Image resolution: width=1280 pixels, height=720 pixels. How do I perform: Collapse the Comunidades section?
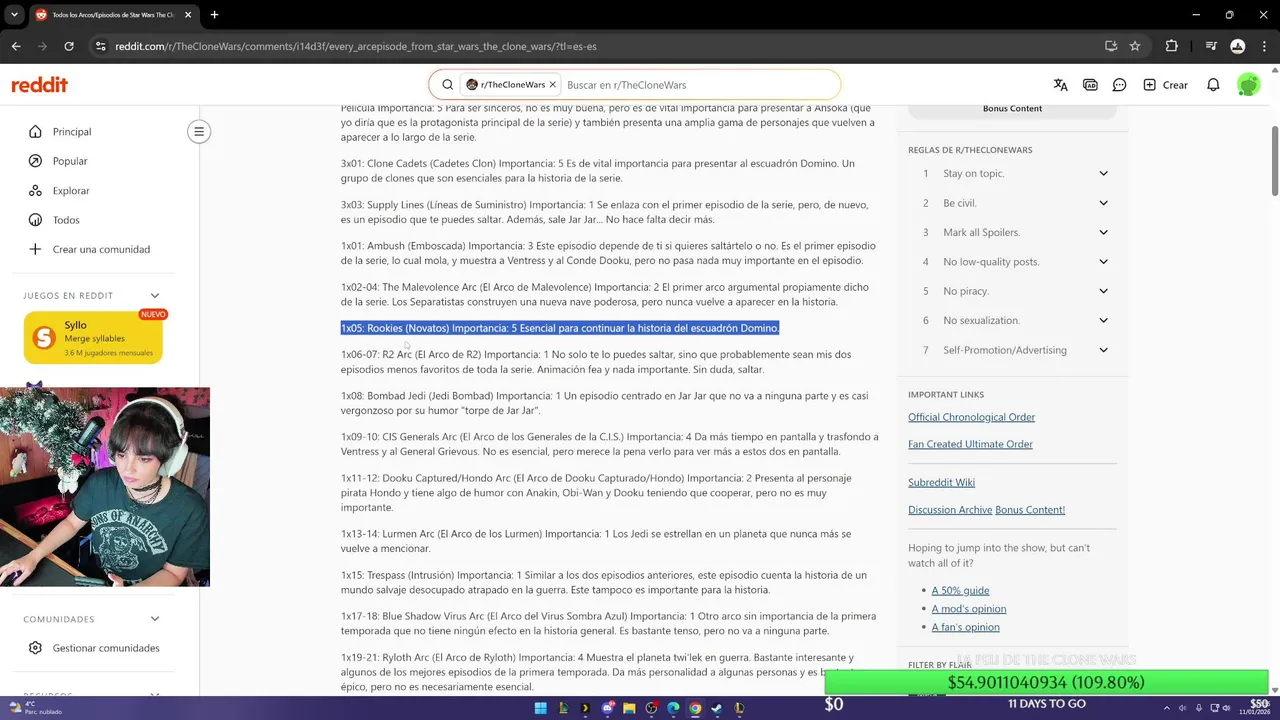[155, 619]
